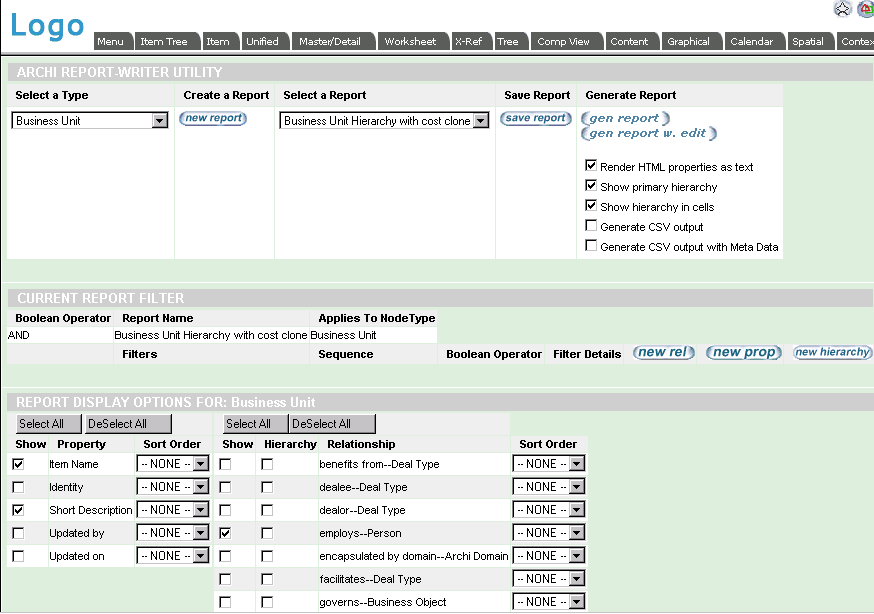
Task: Switch to the Worksheet tab
Action: click(413, 41)
